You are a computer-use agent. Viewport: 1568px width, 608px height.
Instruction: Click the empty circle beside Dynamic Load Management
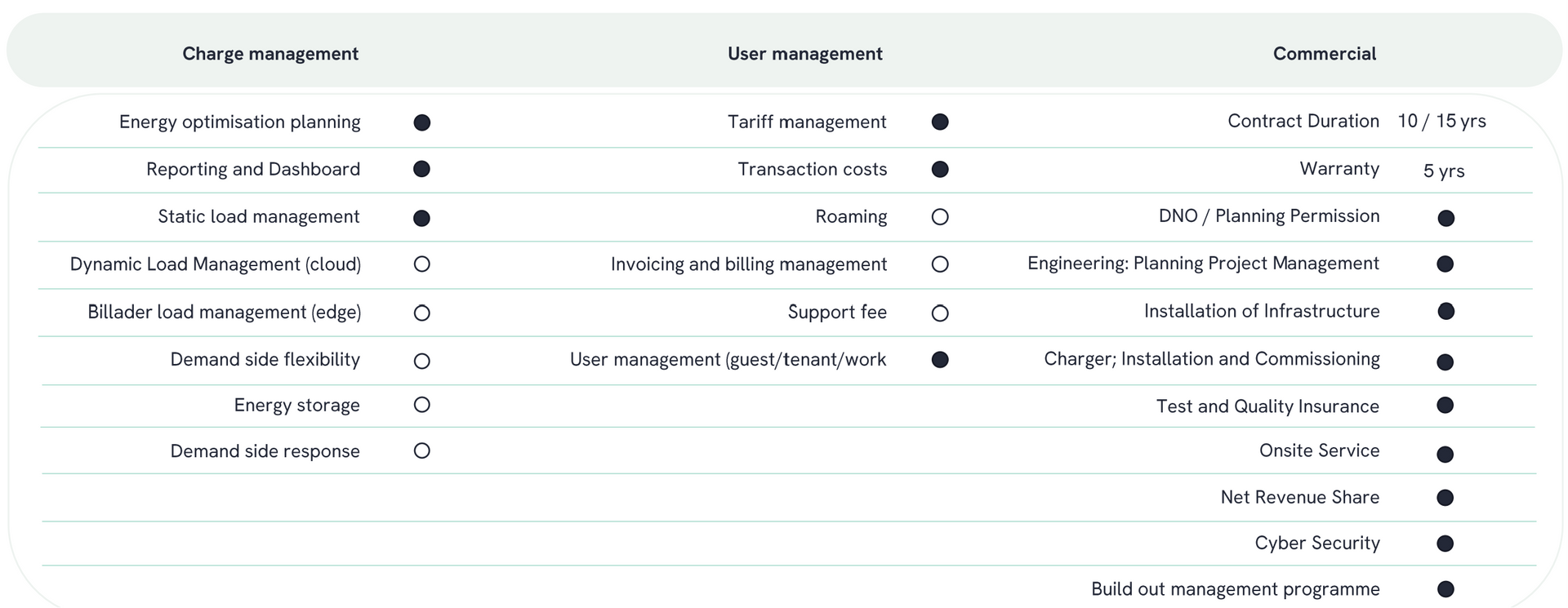tap(422, 264)
